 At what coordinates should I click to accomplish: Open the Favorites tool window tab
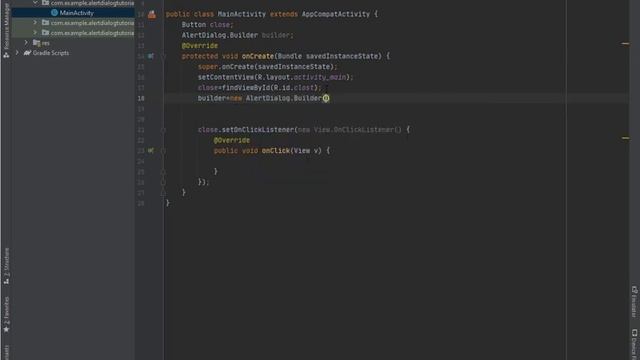(x=6, y=314)
